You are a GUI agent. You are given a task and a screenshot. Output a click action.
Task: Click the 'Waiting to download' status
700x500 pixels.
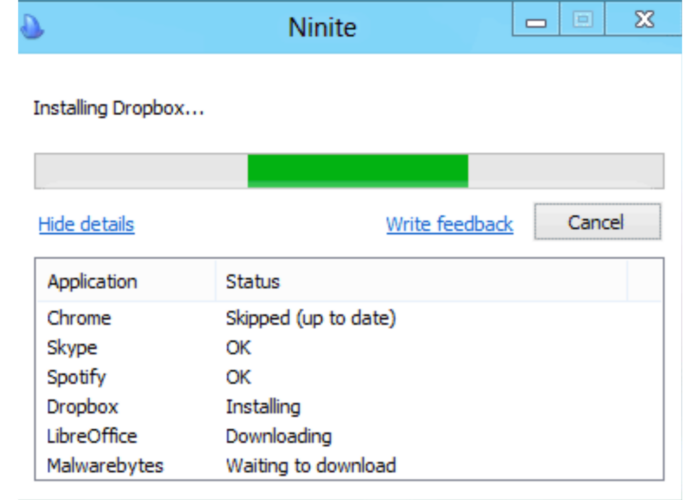[x=311, y=466]
